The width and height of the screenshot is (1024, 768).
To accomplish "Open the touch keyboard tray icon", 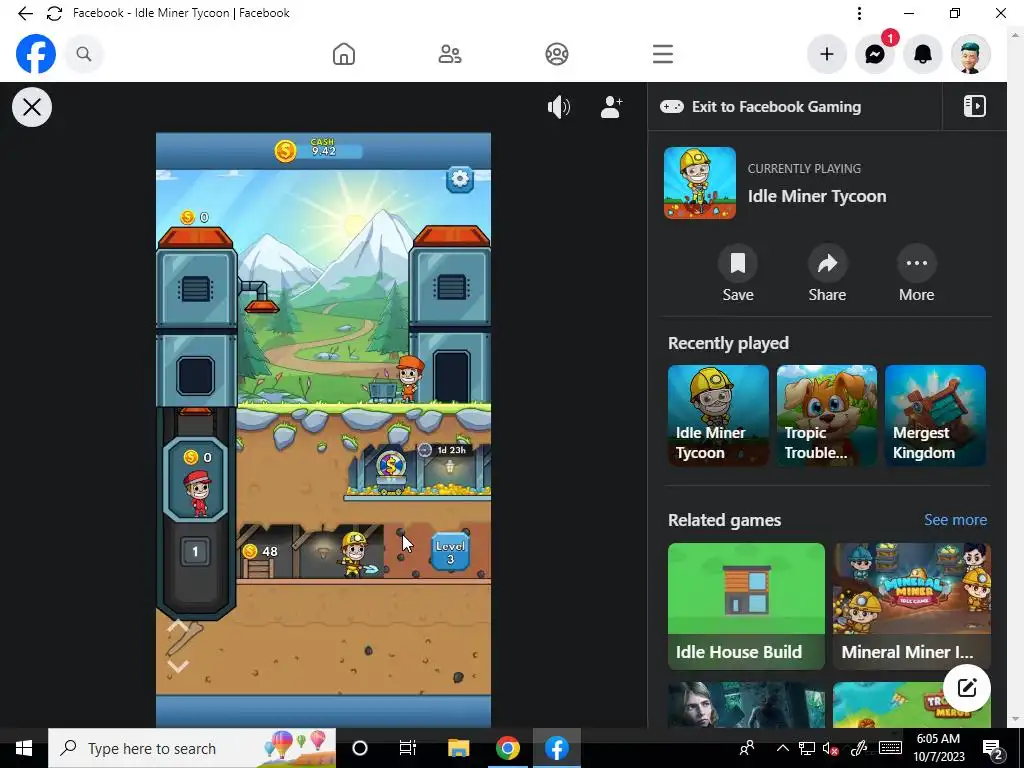I will point(889,748).
